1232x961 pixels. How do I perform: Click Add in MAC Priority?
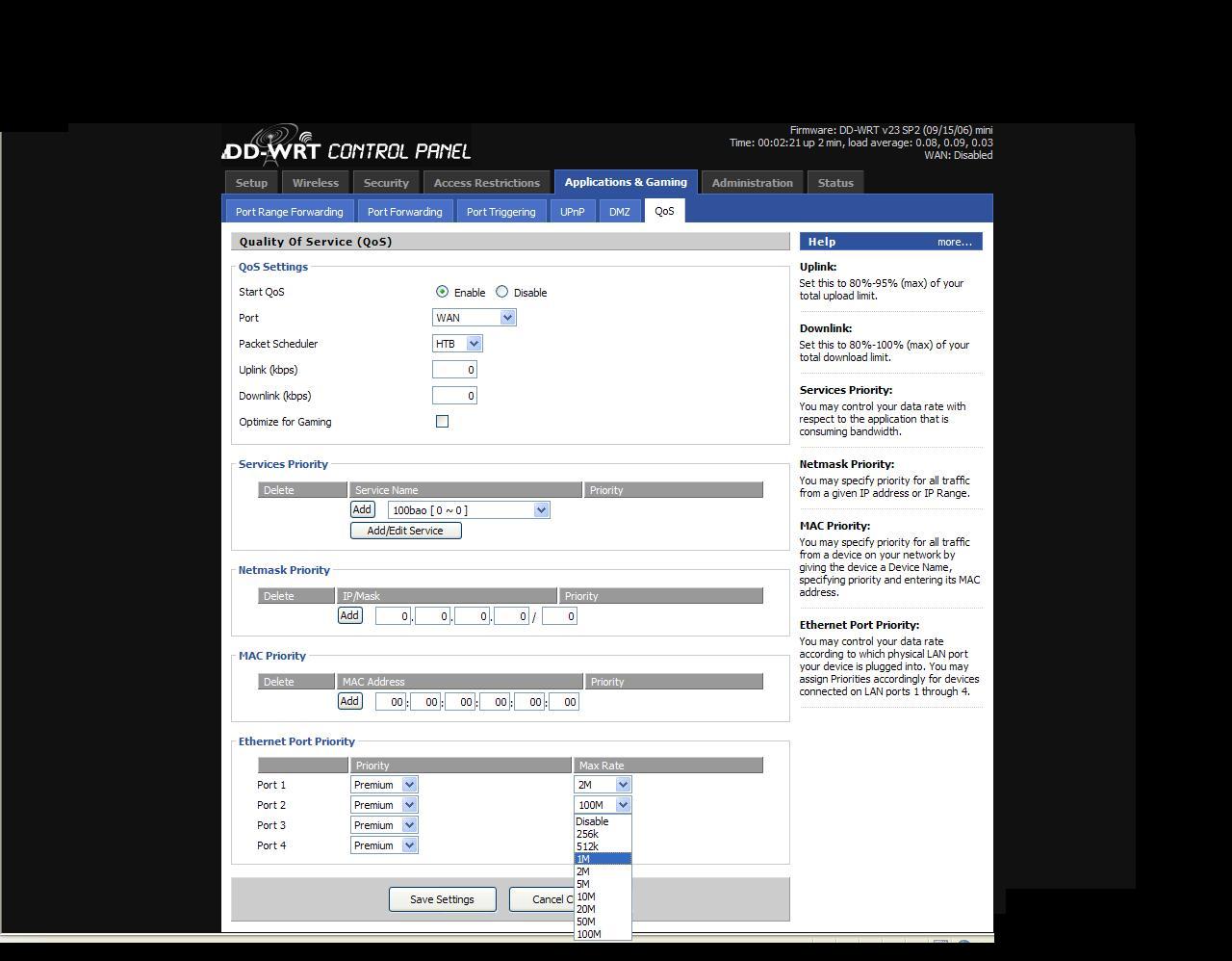(349, 701)
